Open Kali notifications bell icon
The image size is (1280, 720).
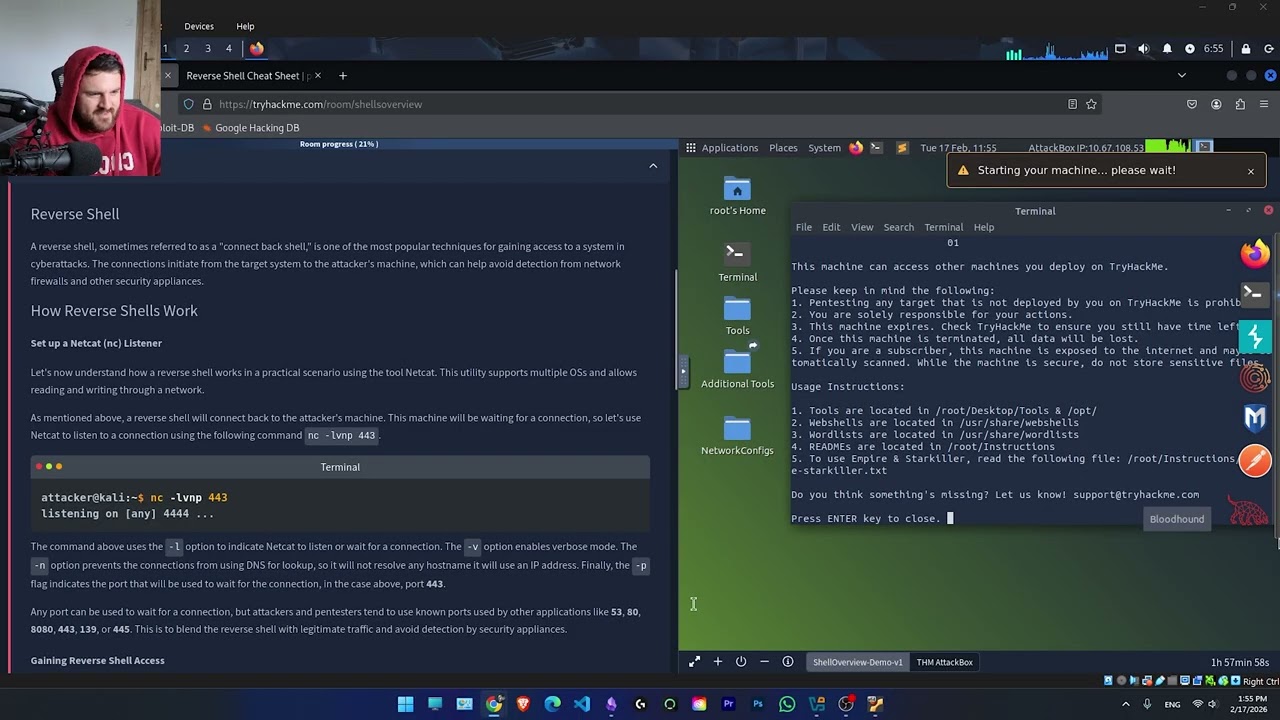pyautogui.click(x=1167, y=48)
